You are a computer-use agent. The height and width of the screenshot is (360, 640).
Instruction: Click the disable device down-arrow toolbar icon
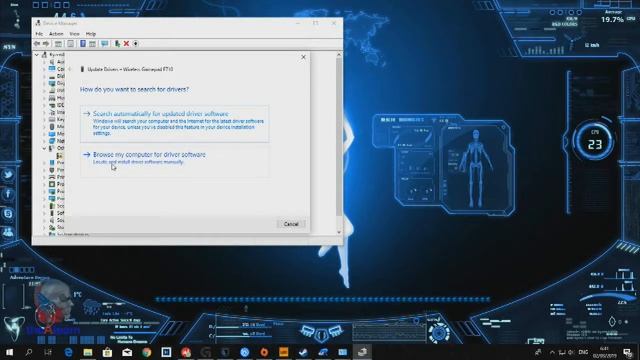(x=136, y=44)
